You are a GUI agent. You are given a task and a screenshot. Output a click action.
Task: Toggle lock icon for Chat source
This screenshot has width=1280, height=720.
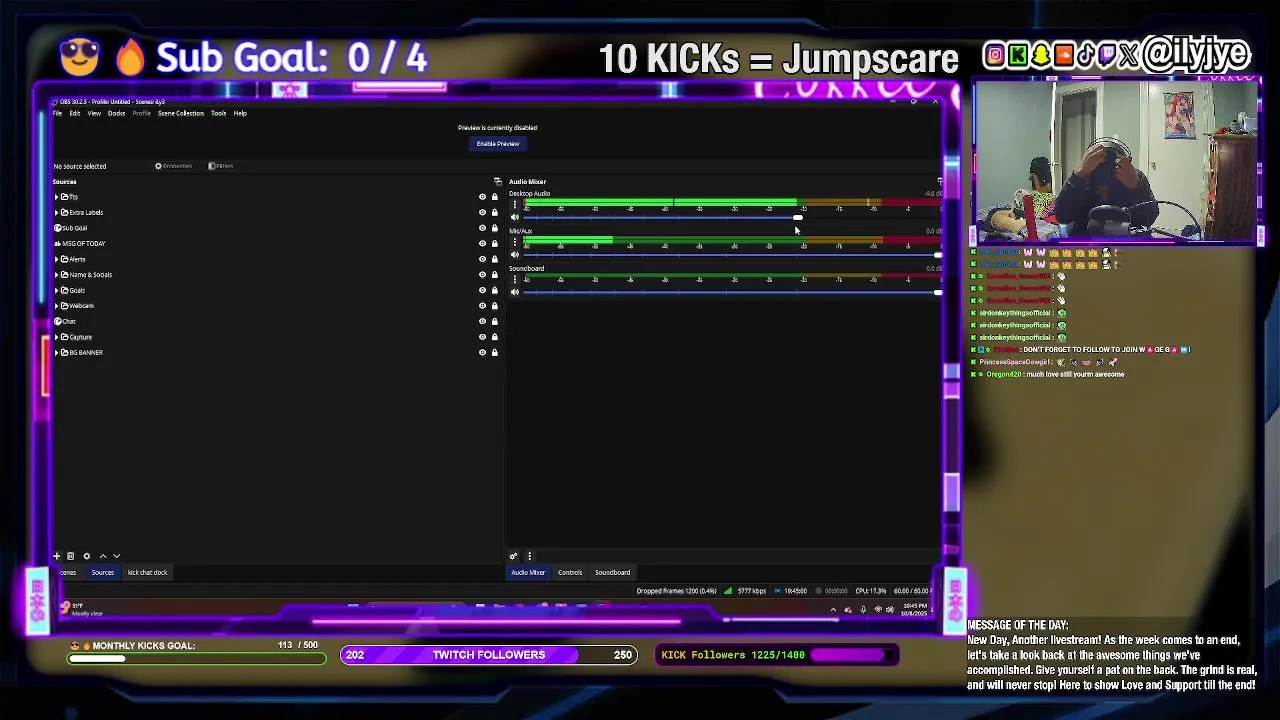coord(494,321)
